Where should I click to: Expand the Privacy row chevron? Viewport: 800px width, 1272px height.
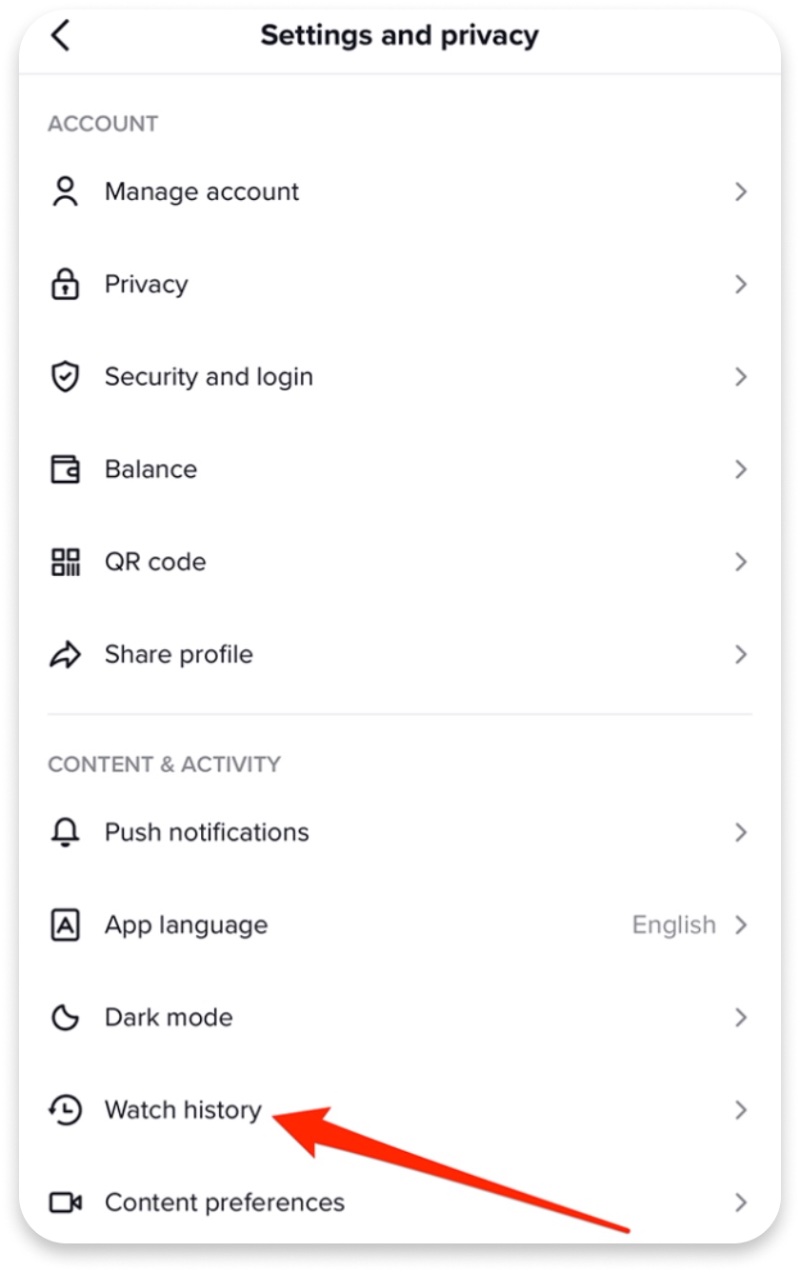click(x=741, y=284)
